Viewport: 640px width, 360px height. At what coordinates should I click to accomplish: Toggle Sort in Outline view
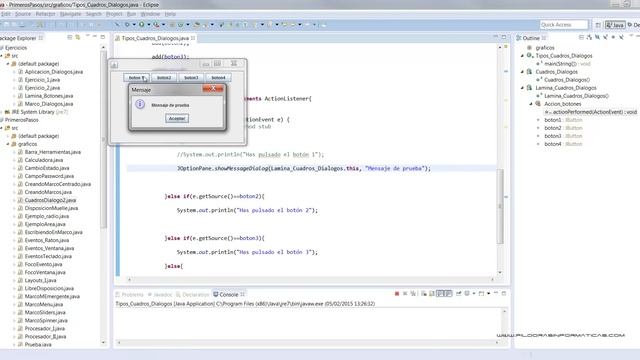click(x=589, y=38)
